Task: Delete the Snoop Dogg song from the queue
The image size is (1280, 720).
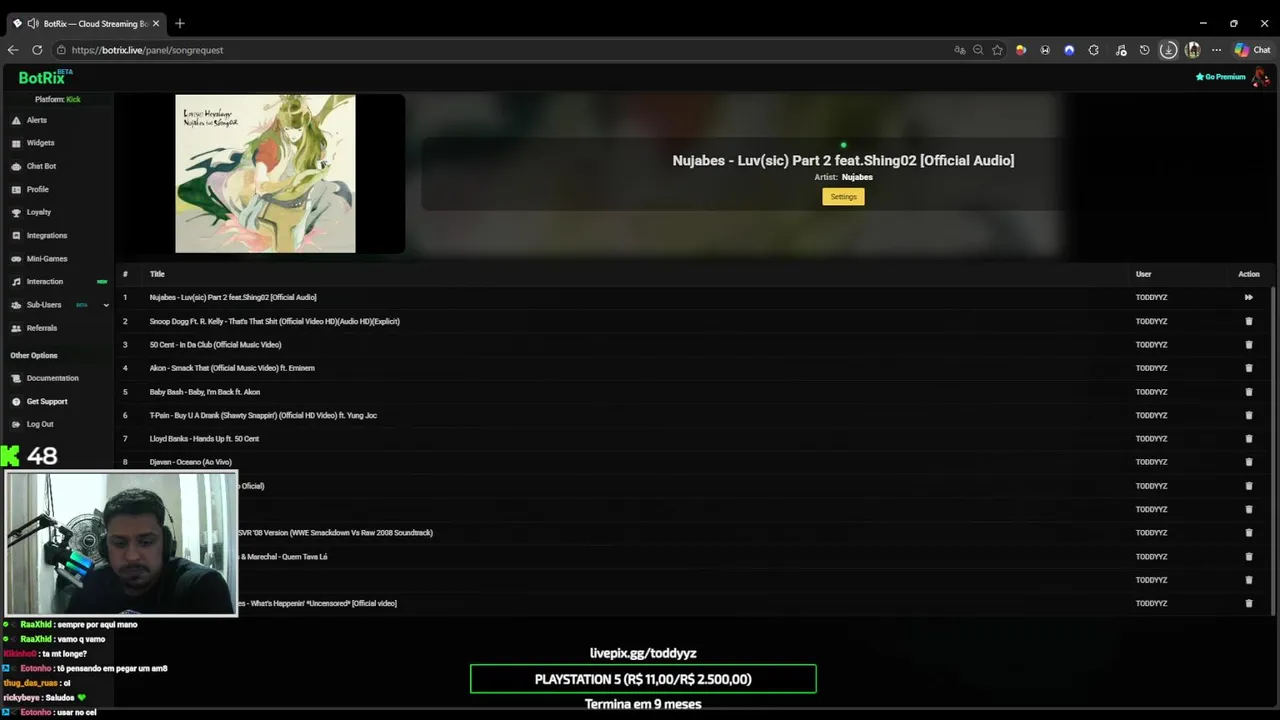Action: pos(1248,321)
